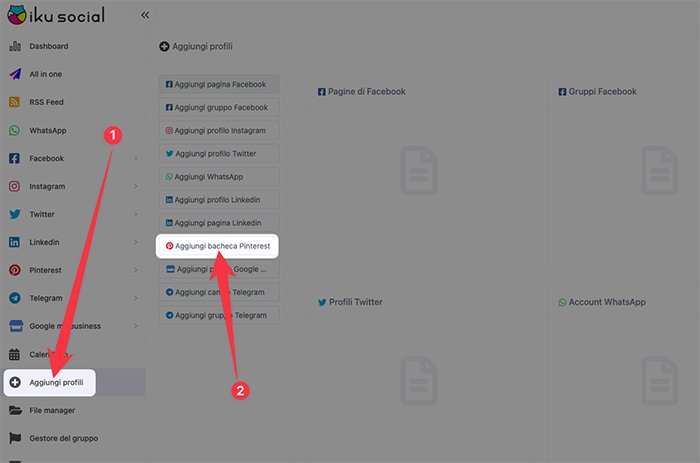This screenshot has height=463, width=700.
Task: Click empty document placeholder under Gruppi Facebook
Action: [659, 170]
